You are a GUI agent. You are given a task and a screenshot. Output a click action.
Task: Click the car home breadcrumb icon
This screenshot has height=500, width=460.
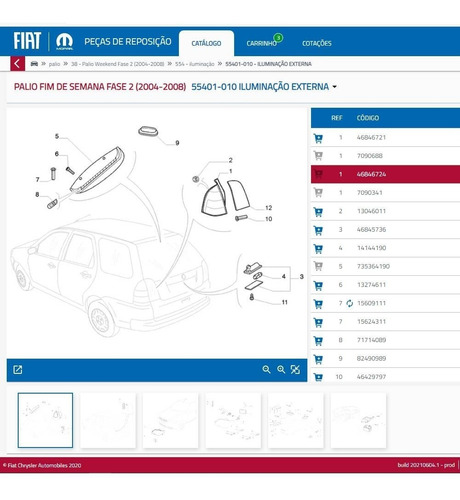click(34, 64)
